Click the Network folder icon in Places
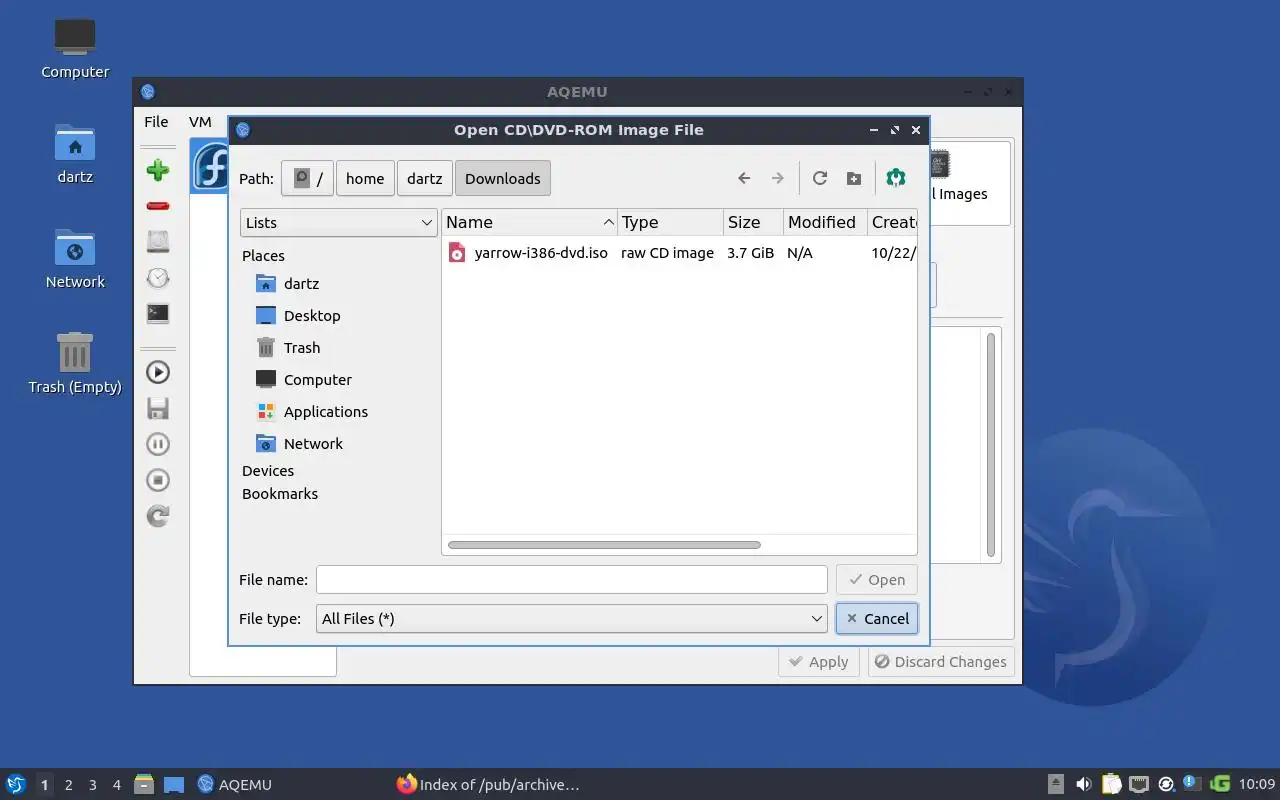Screen dimensions: 1280x800 tap(265, 444)
